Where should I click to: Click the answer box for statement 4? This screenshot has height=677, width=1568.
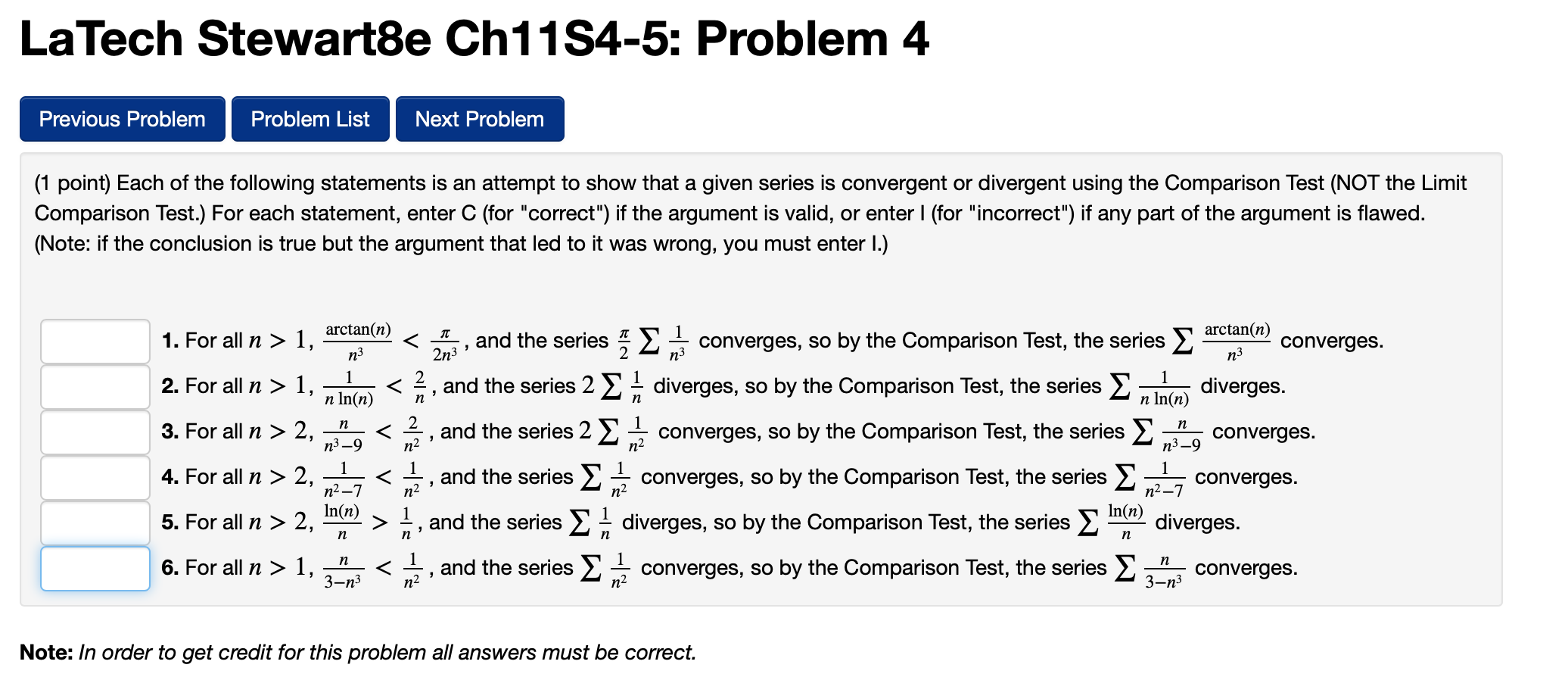pos(94,477)
